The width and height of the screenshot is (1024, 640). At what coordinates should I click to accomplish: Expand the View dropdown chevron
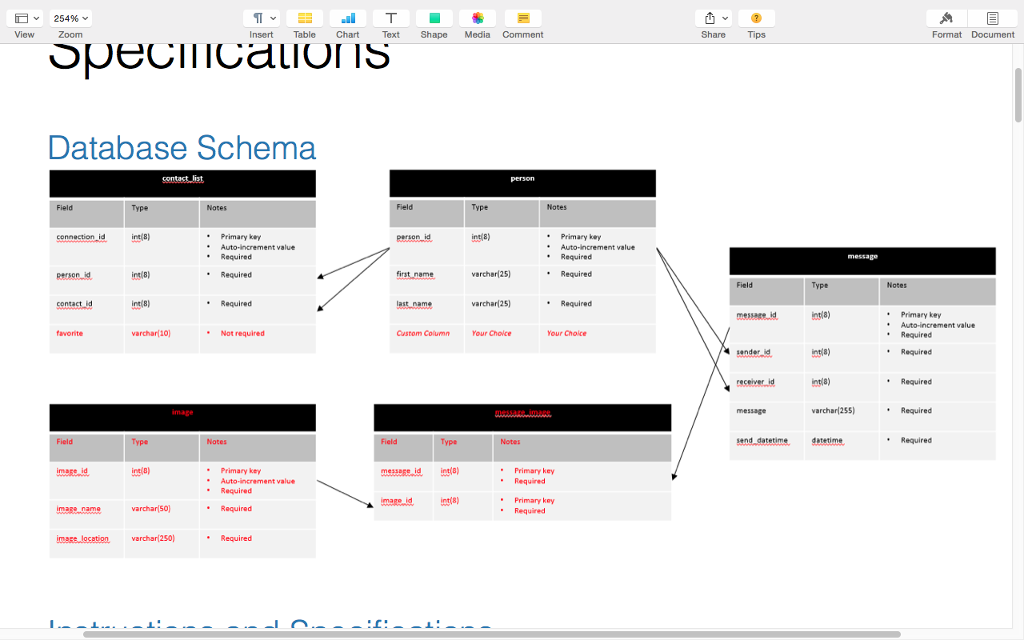(37, 17)
